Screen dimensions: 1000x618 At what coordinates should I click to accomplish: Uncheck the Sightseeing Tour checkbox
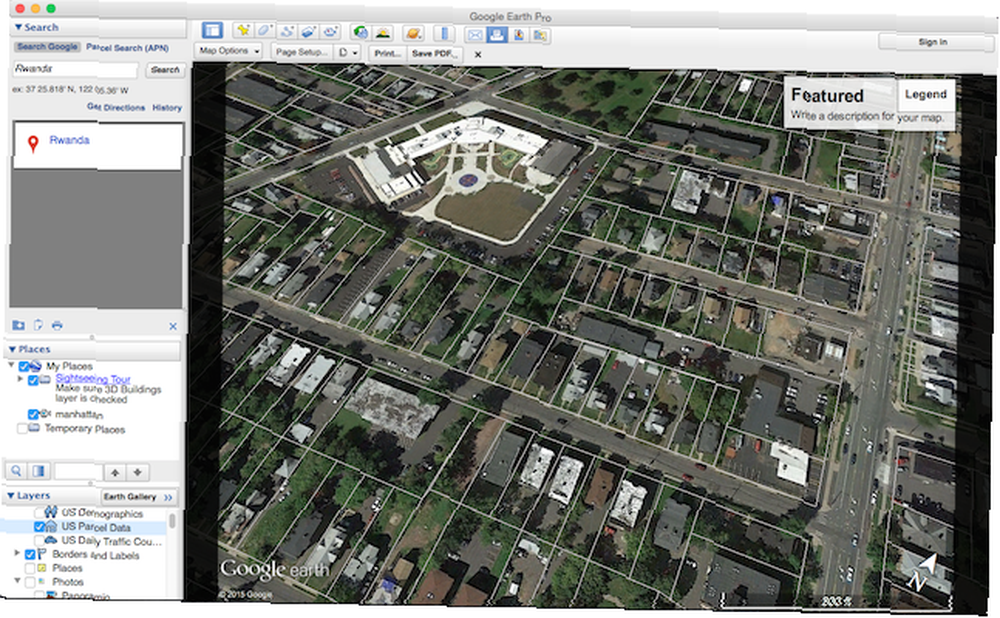click(x=33, y=381)
